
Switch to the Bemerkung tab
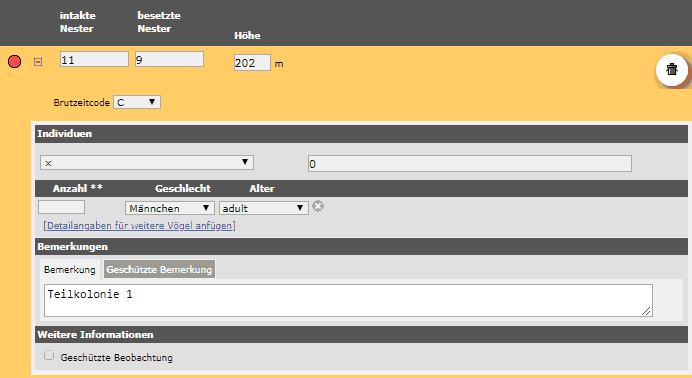tap(70, 269)
